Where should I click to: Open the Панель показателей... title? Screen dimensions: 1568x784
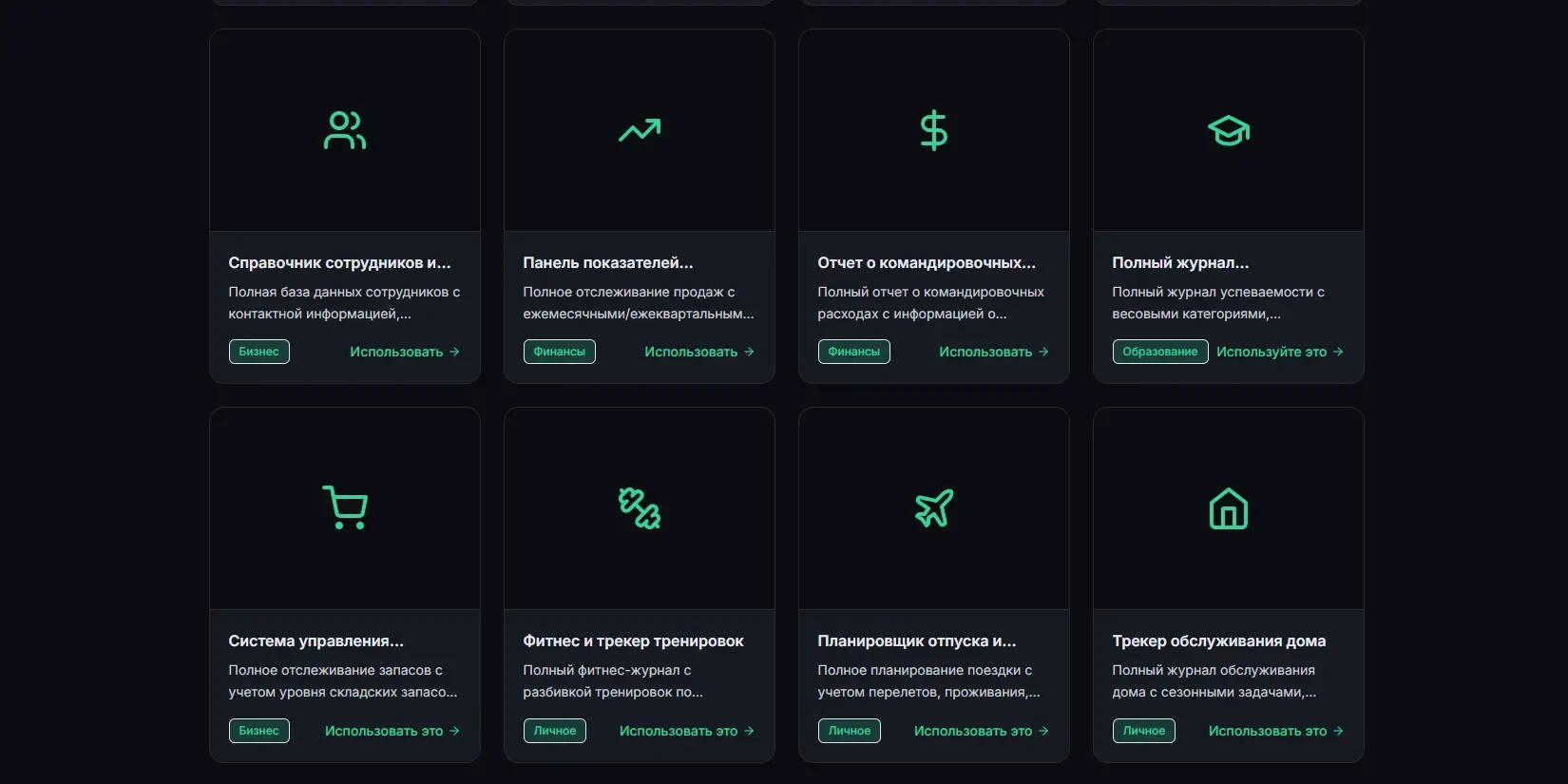coord(608,263)
